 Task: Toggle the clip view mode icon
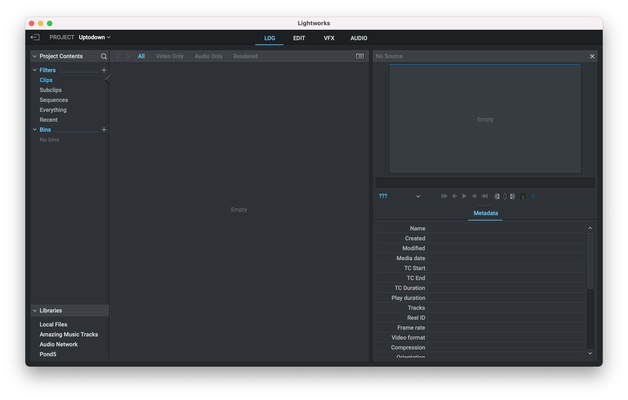(360, 56)
